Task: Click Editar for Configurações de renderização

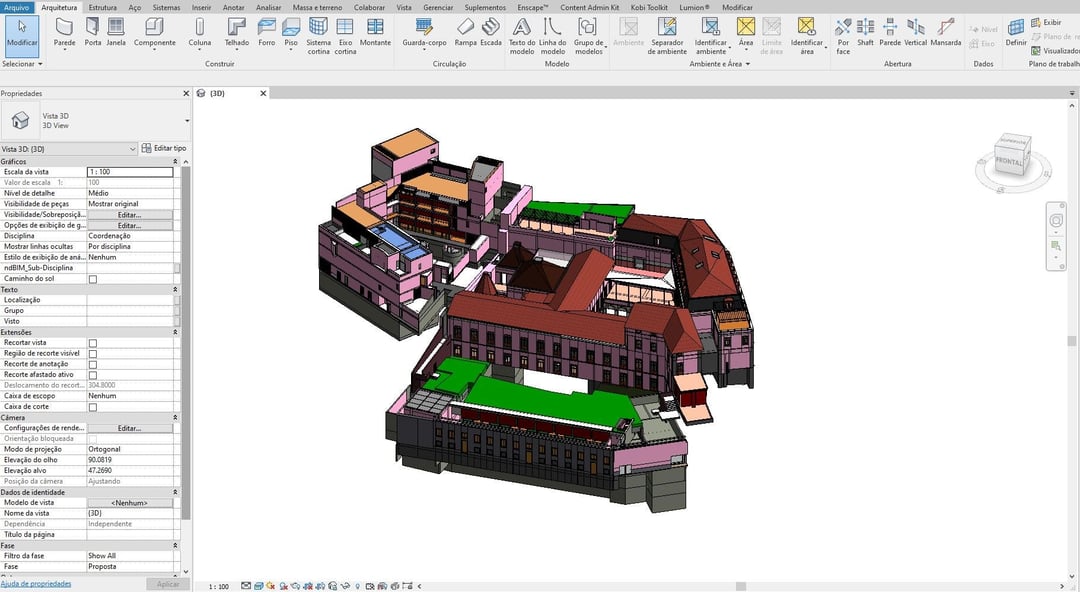Action: tap(129, 429)
